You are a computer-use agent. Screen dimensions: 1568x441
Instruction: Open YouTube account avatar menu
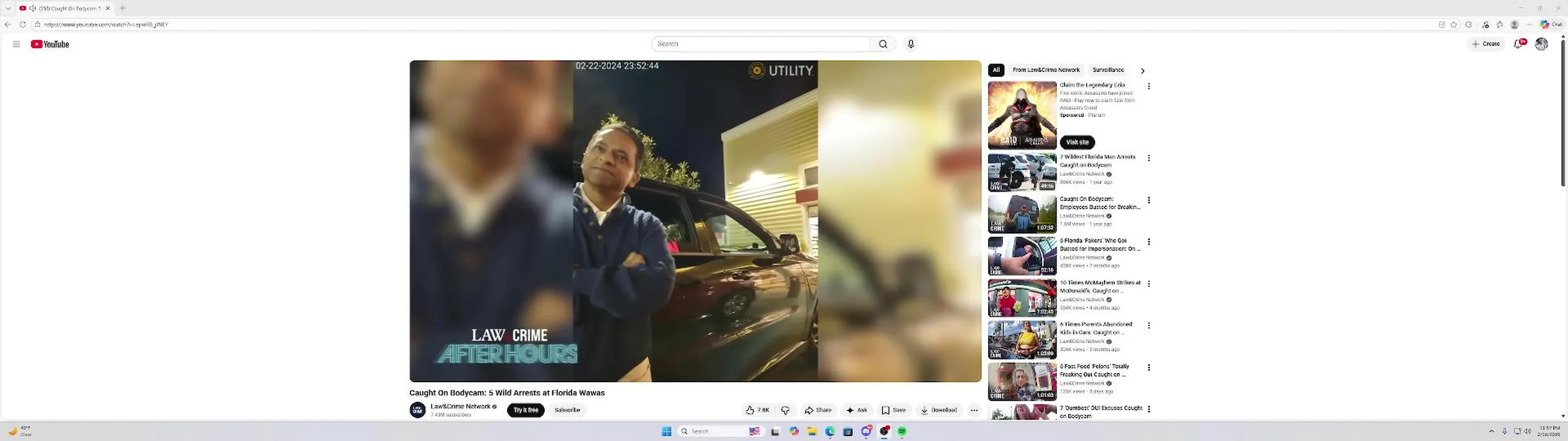[x=1542, y=43]
